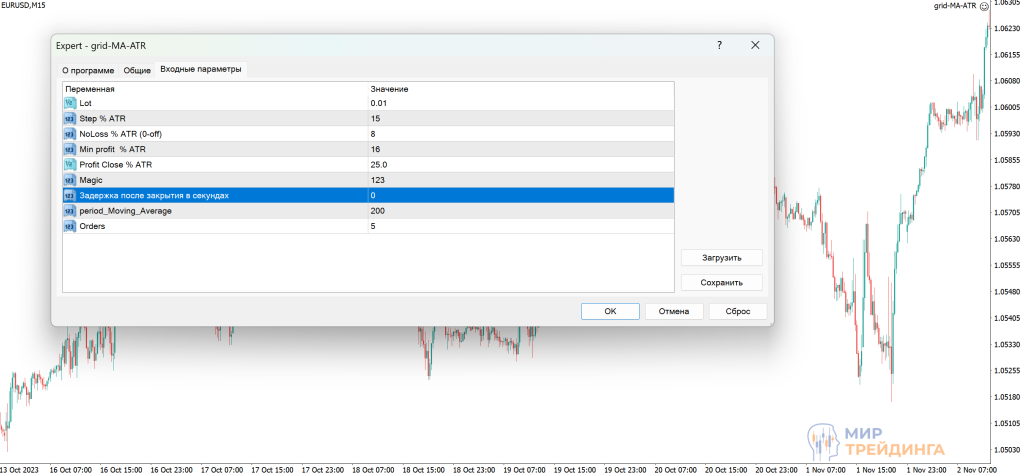
Task: Open the dialog help question mark
Action: tap(719, 45)
